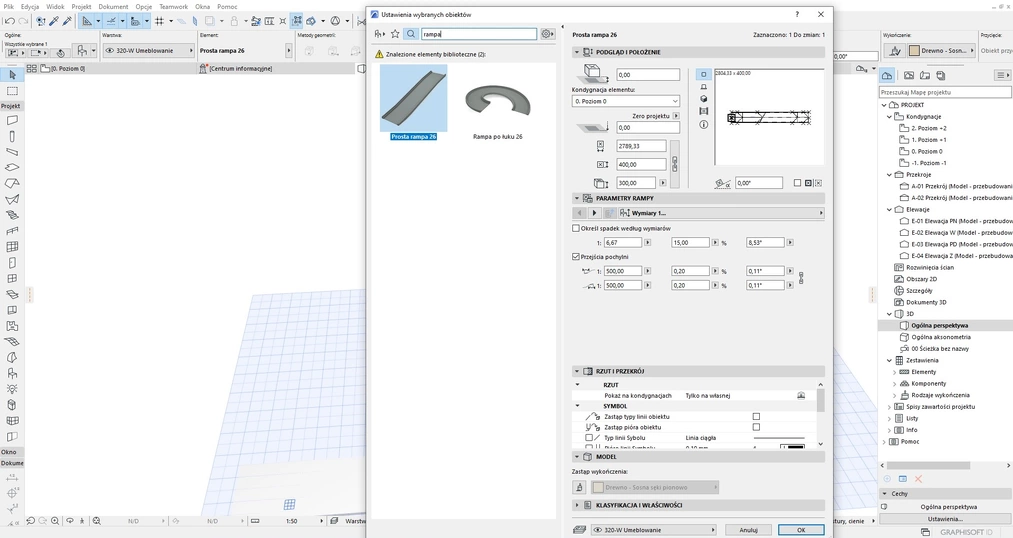Viewport: 1013px width, 538px height.
Task: Open the 'Wymiary 1...' parameter page dropdown
Action: click(x=720, y=213)
